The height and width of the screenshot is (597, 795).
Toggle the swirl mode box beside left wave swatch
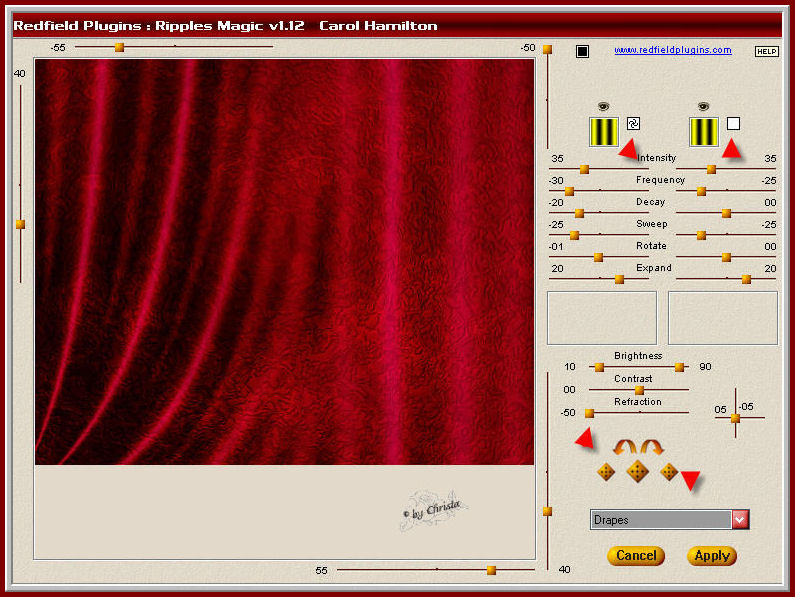[633, 123]
